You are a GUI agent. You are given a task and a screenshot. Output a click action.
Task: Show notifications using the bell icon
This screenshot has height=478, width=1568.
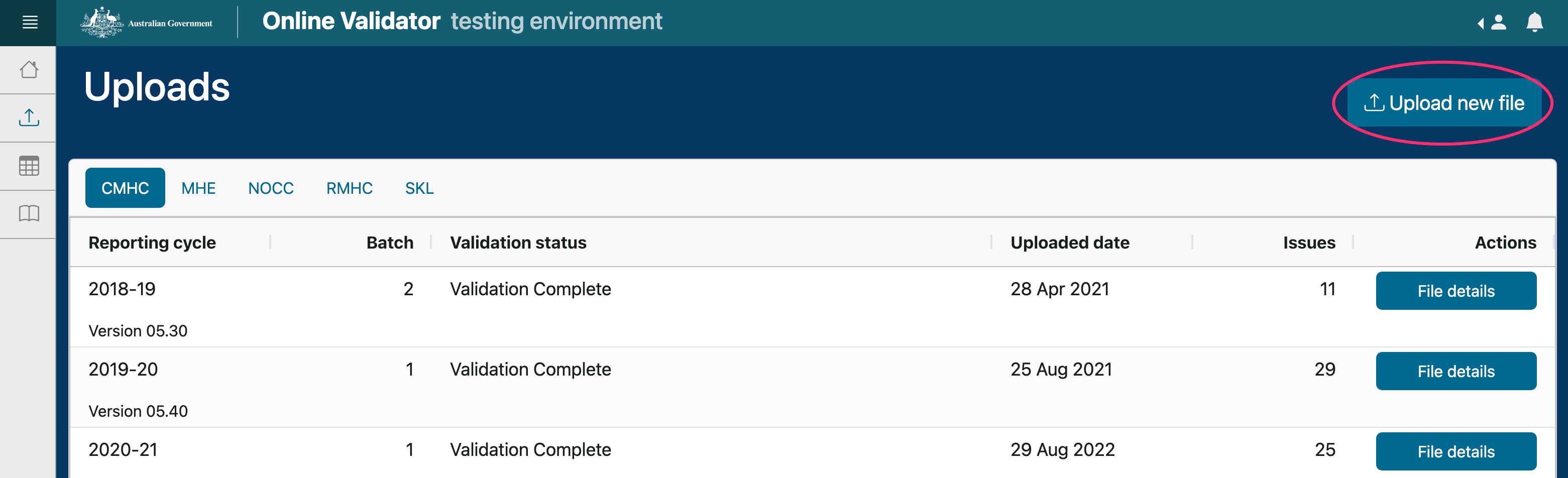coord(1534,23)
